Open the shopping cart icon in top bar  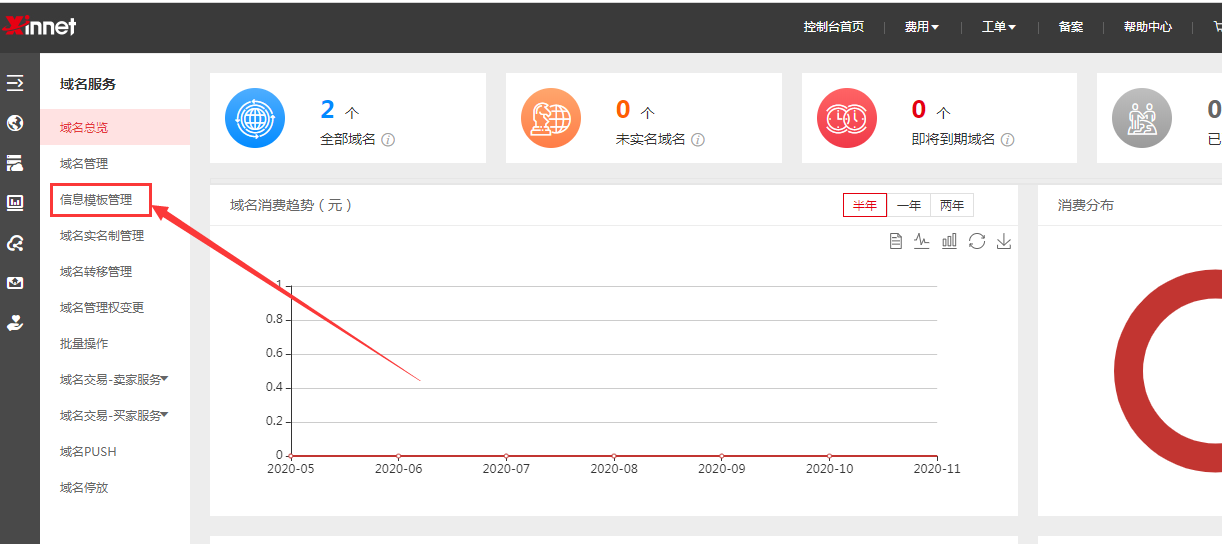coord(1217,27)
